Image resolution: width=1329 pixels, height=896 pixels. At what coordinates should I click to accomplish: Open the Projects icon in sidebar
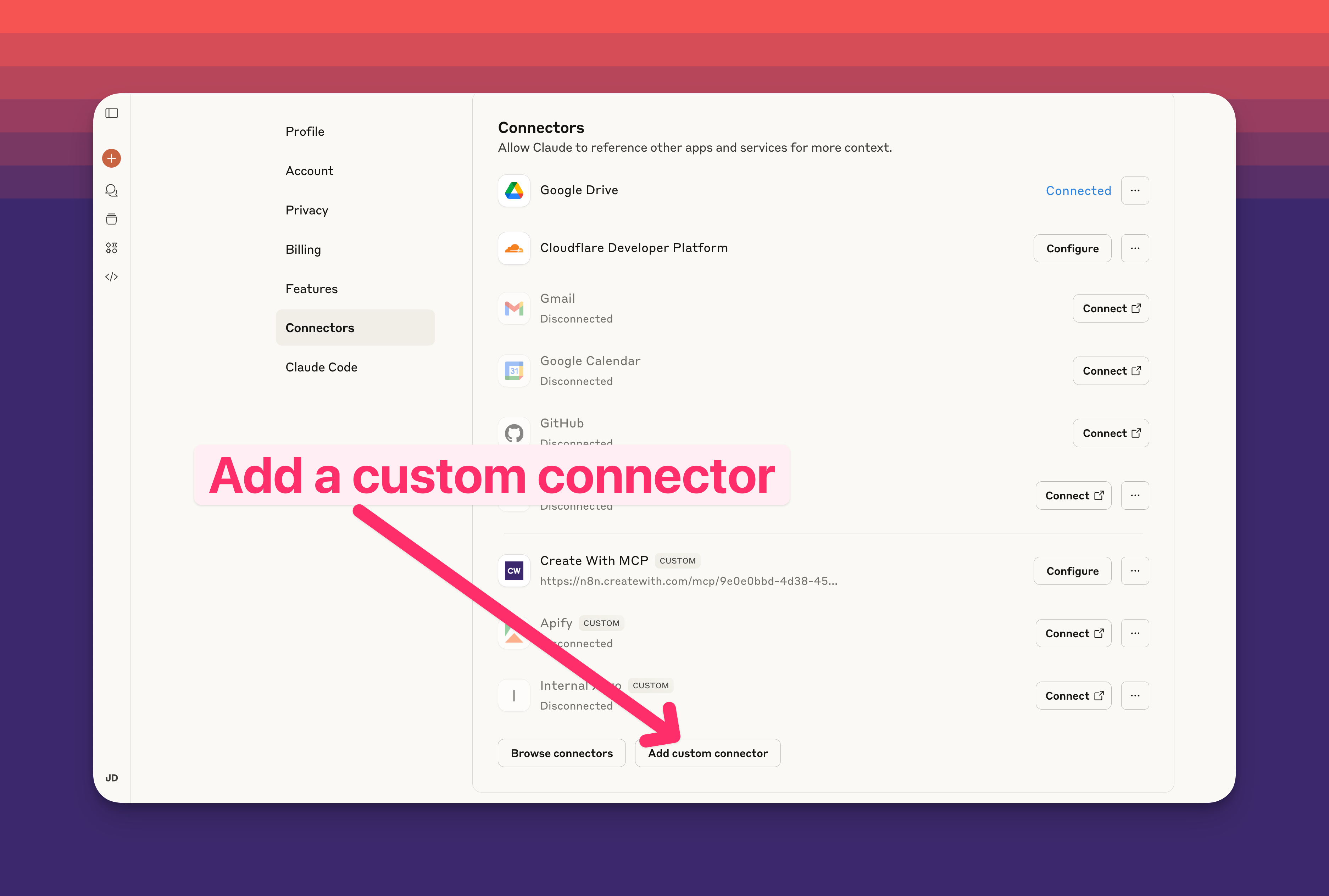click(111, 219)
